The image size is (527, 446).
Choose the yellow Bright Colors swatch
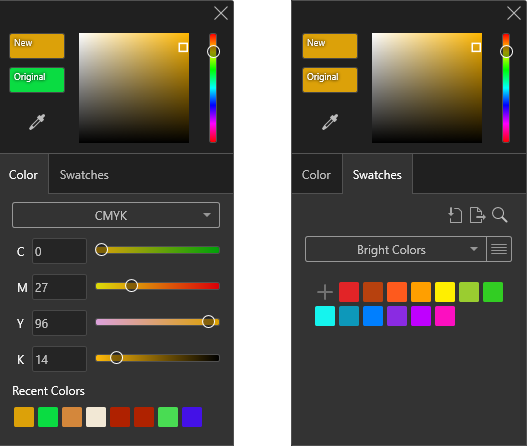point(445,292)
